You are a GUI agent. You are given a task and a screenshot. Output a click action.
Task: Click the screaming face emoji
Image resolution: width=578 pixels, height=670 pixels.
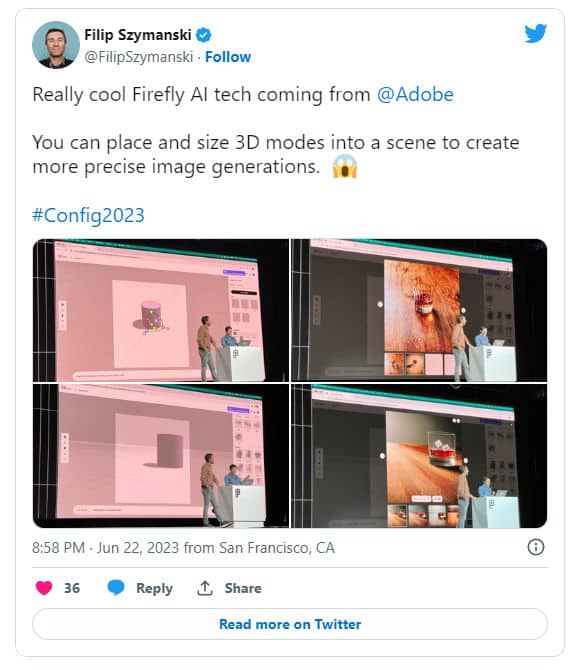point(345,167)
